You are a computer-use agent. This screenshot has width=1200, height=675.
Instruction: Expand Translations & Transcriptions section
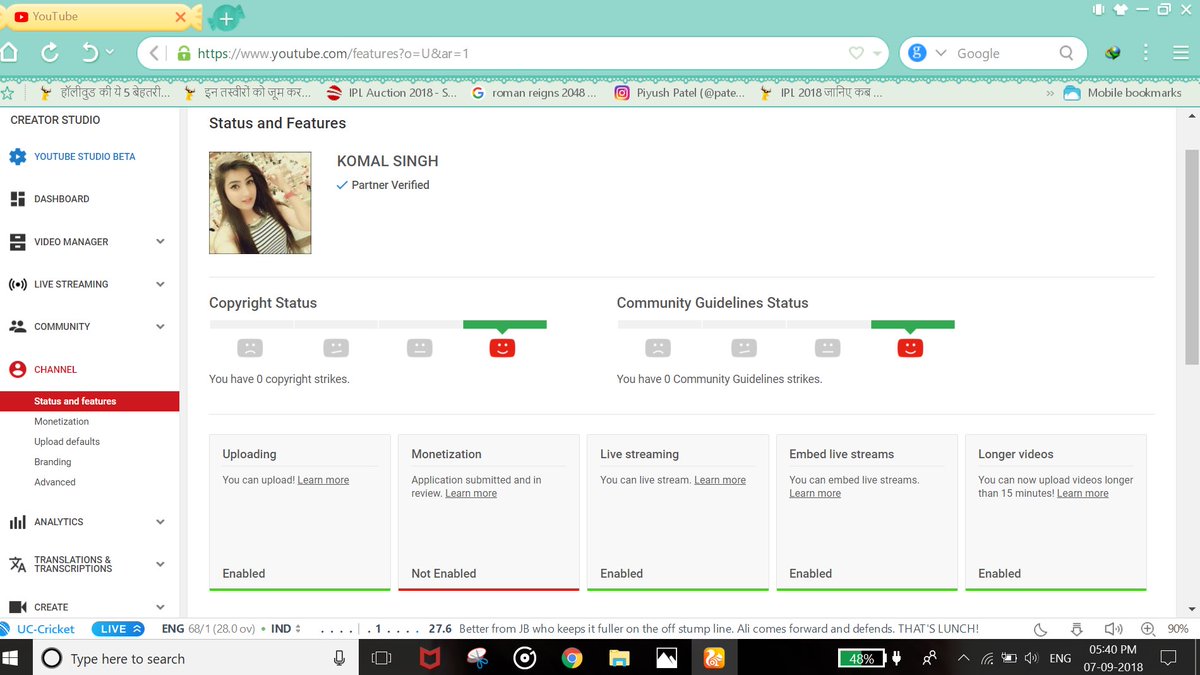(x=160, y=564)
